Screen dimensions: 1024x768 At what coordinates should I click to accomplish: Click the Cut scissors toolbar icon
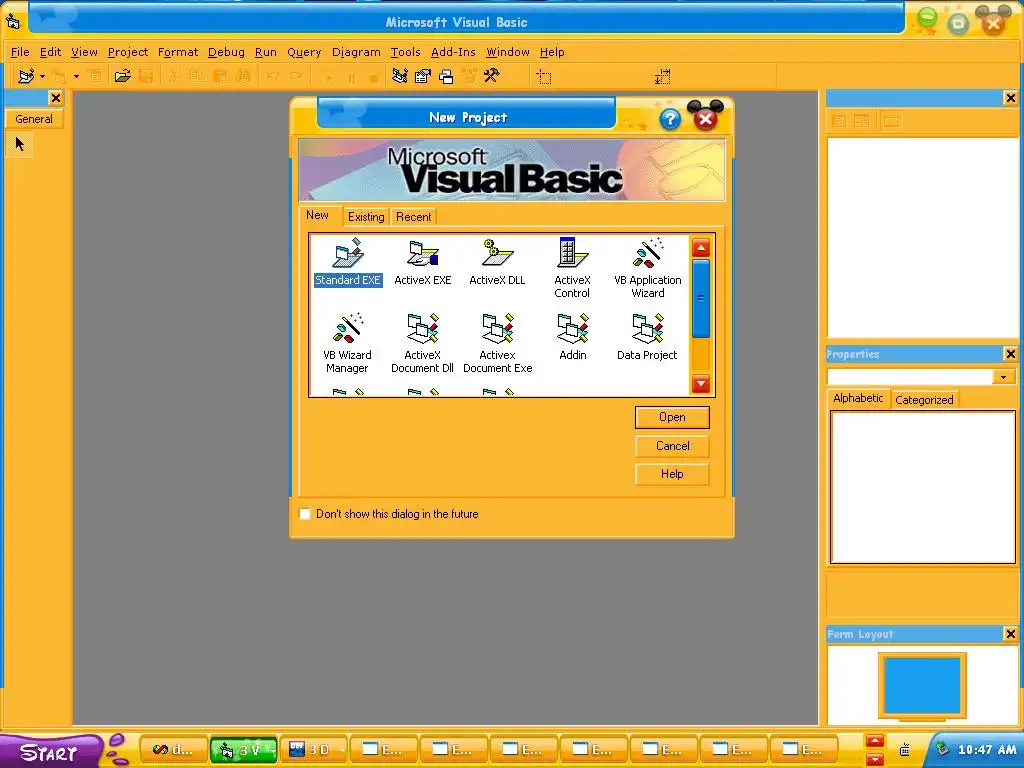click(x=174, y=76)
